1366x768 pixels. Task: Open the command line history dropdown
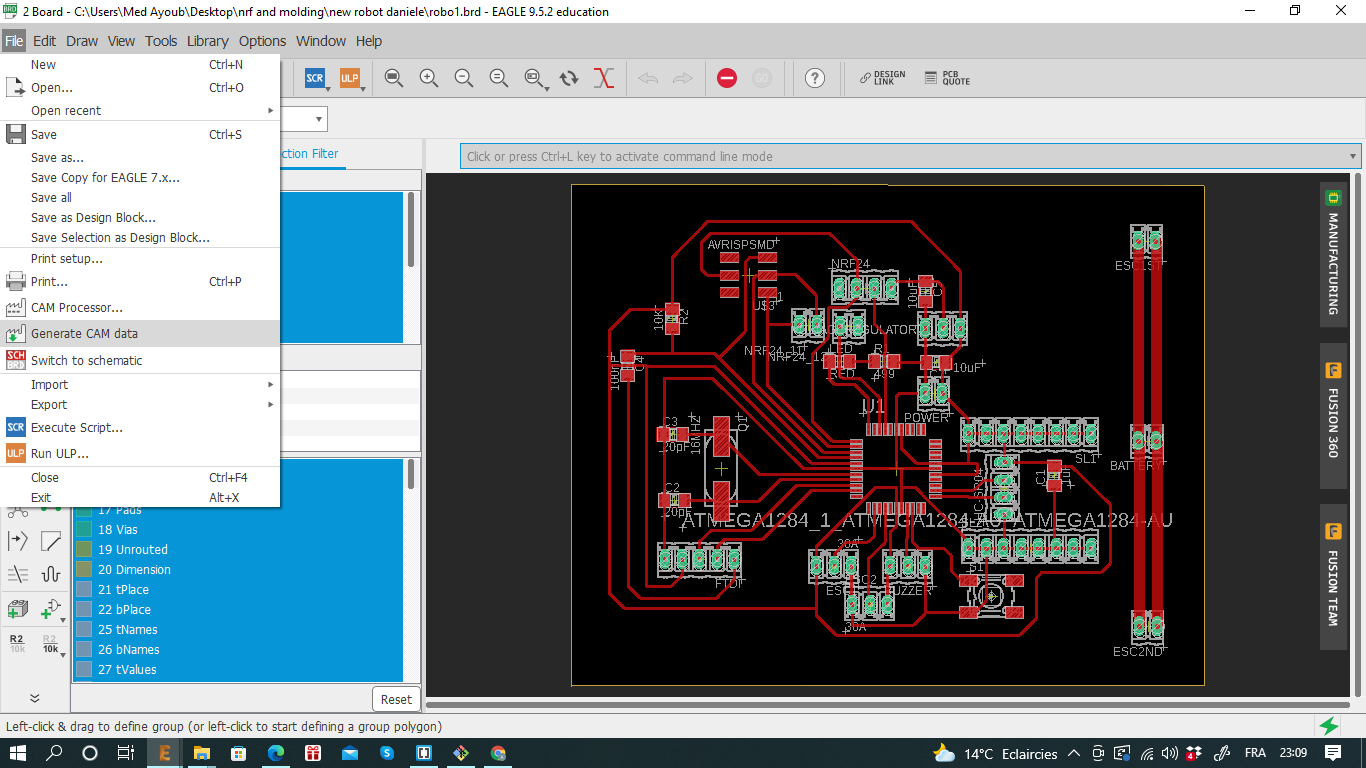pos(1353,156)
